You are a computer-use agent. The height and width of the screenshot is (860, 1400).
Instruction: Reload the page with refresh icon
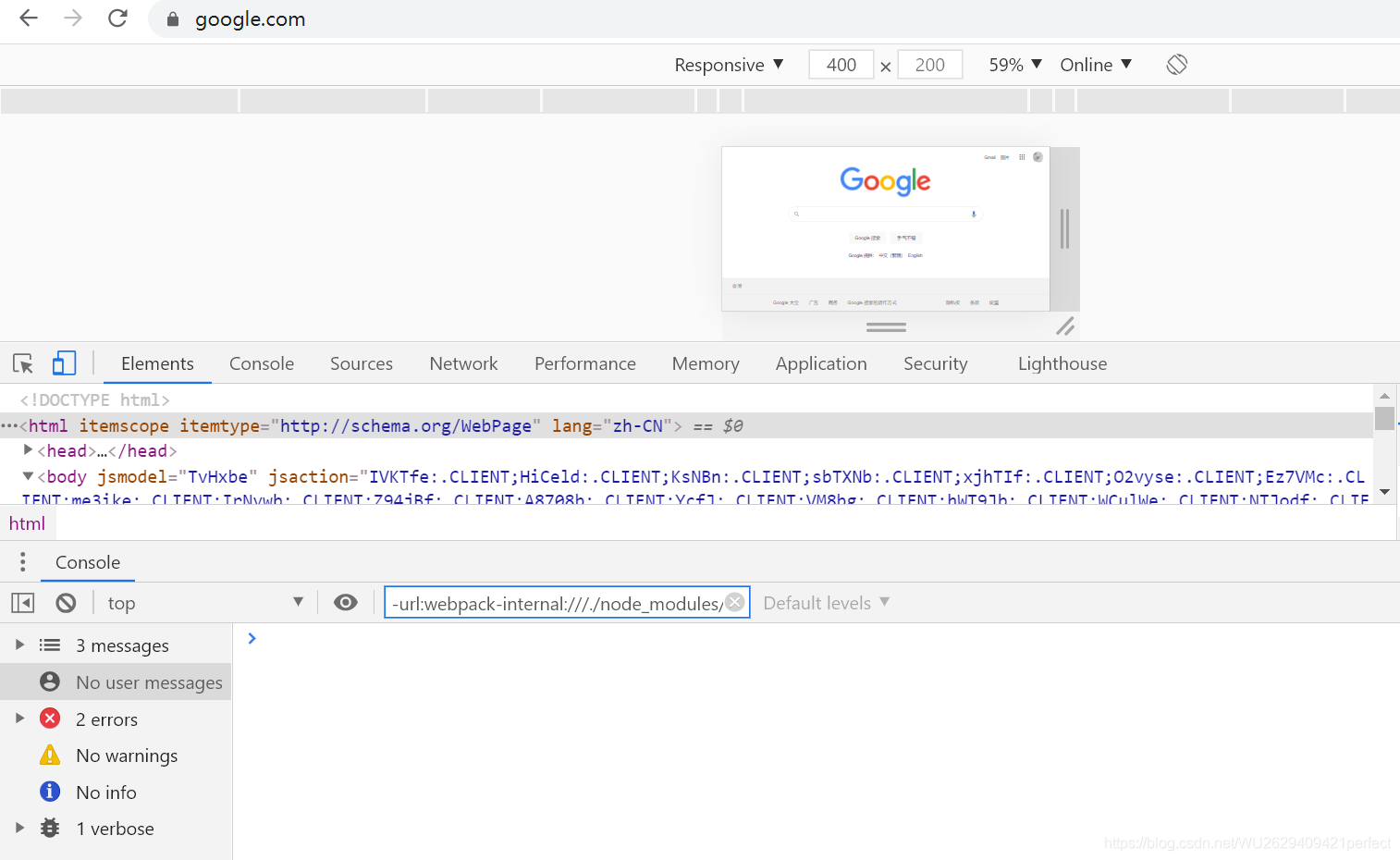117,18
